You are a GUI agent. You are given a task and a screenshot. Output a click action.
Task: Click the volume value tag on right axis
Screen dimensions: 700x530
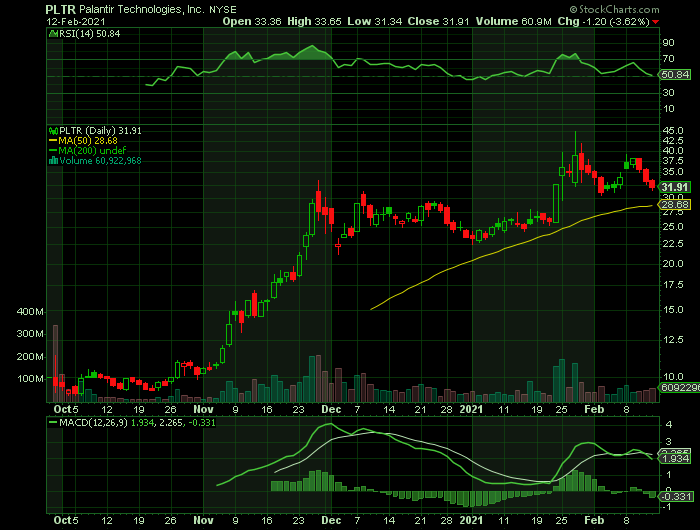pos(679,388)
